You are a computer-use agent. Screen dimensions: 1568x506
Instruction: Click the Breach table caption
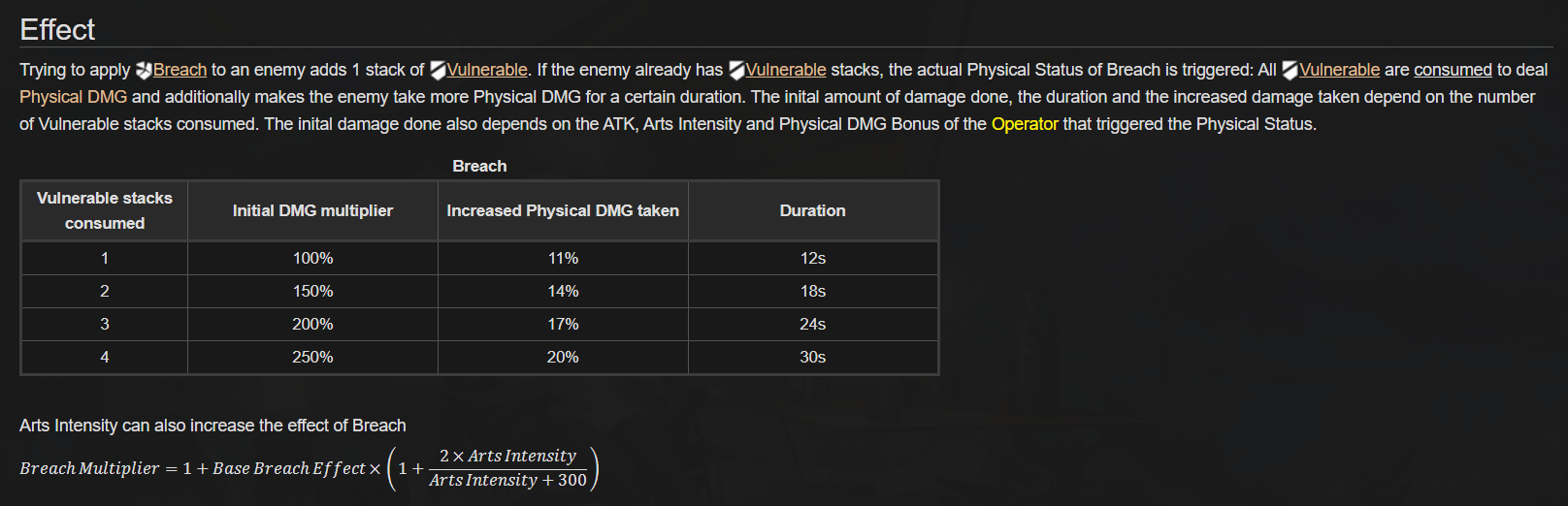(479, 166)
